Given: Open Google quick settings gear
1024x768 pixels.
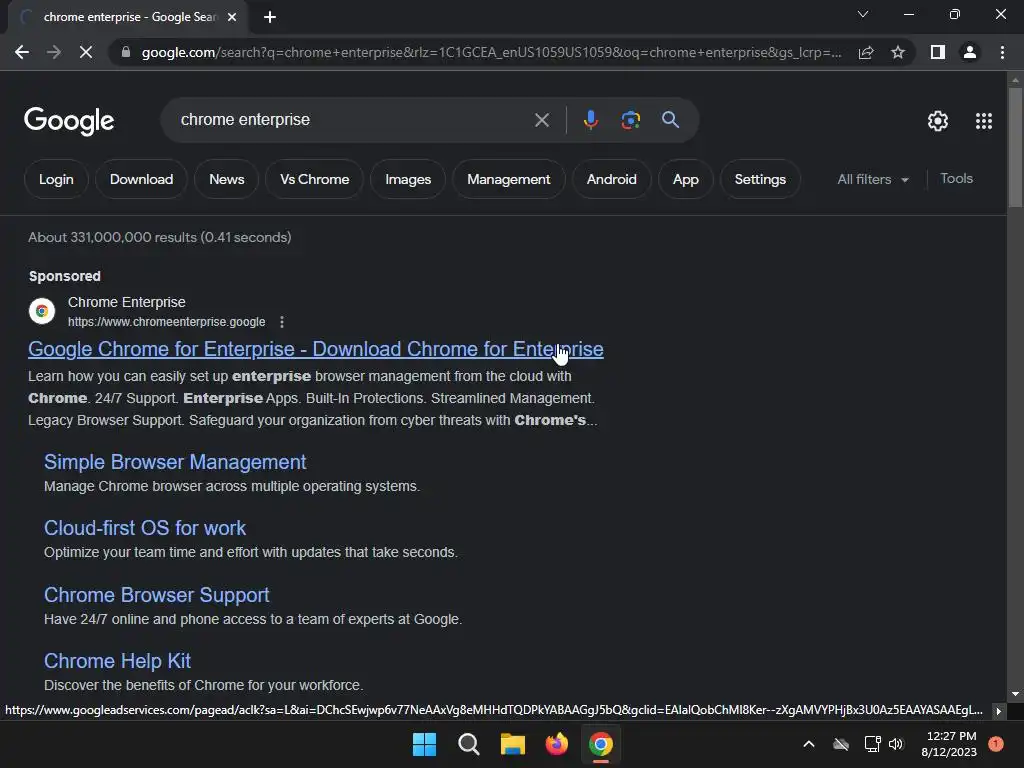Looking at the screenshot, I should point(938,121).
